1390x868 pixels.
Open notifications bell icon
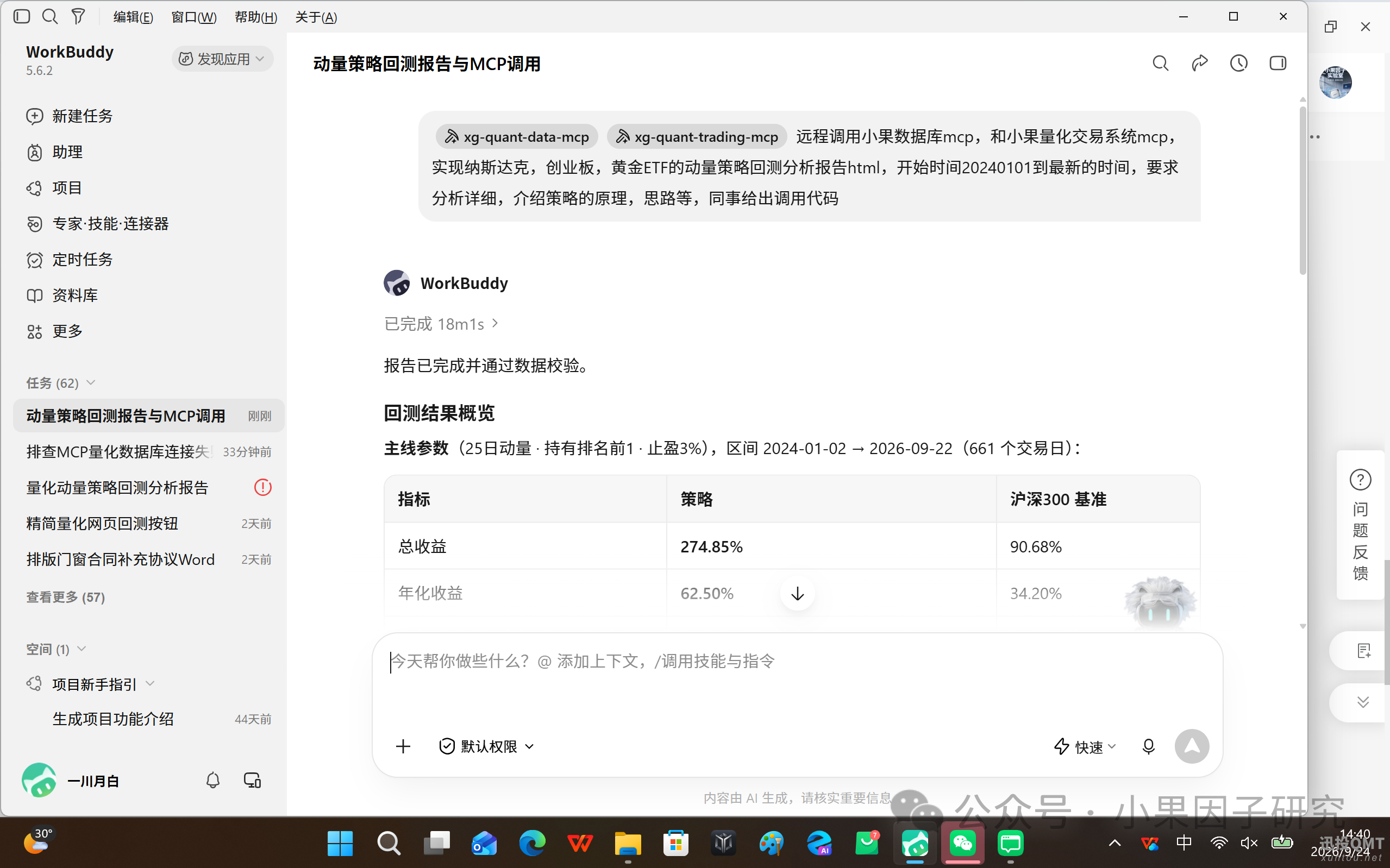point(213,780)
